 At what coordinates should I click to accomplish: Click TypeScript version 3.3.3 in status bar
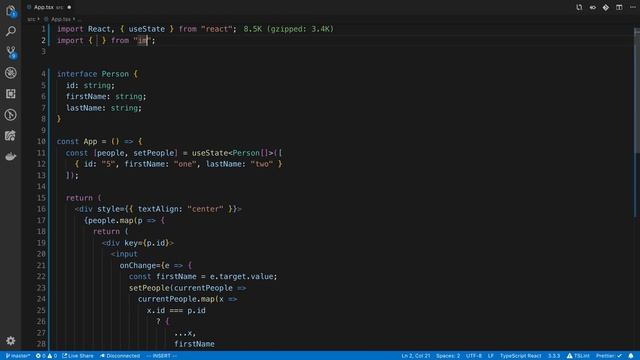554,356
